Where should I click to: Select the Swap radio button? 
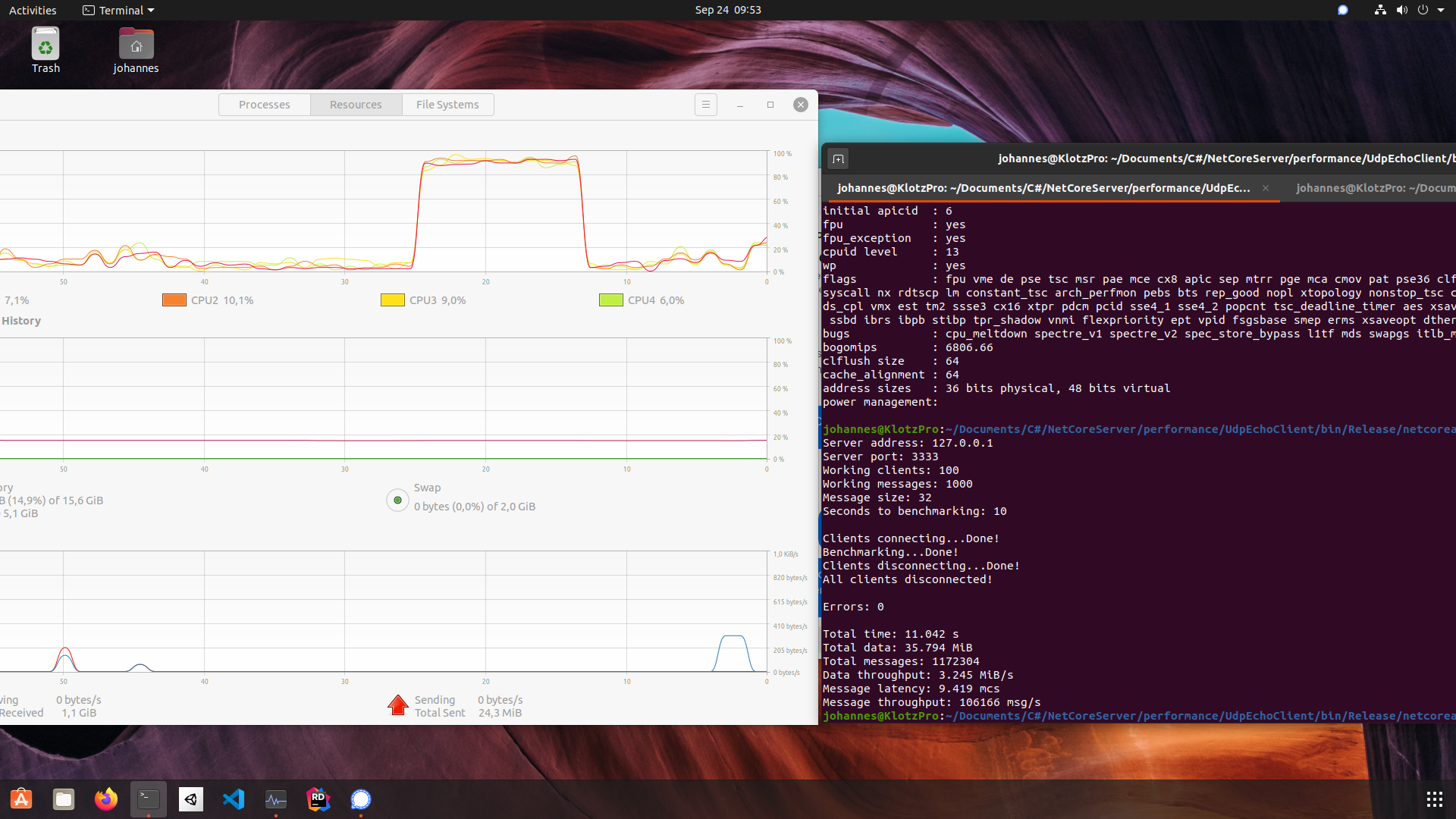397,500
